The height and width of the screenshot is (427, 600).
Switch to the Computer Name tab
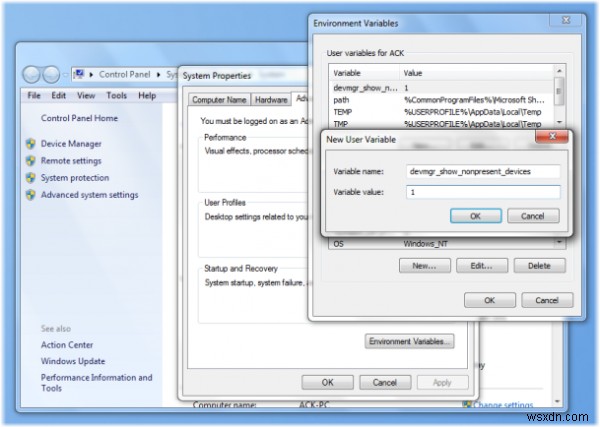(x=219, y=100)
